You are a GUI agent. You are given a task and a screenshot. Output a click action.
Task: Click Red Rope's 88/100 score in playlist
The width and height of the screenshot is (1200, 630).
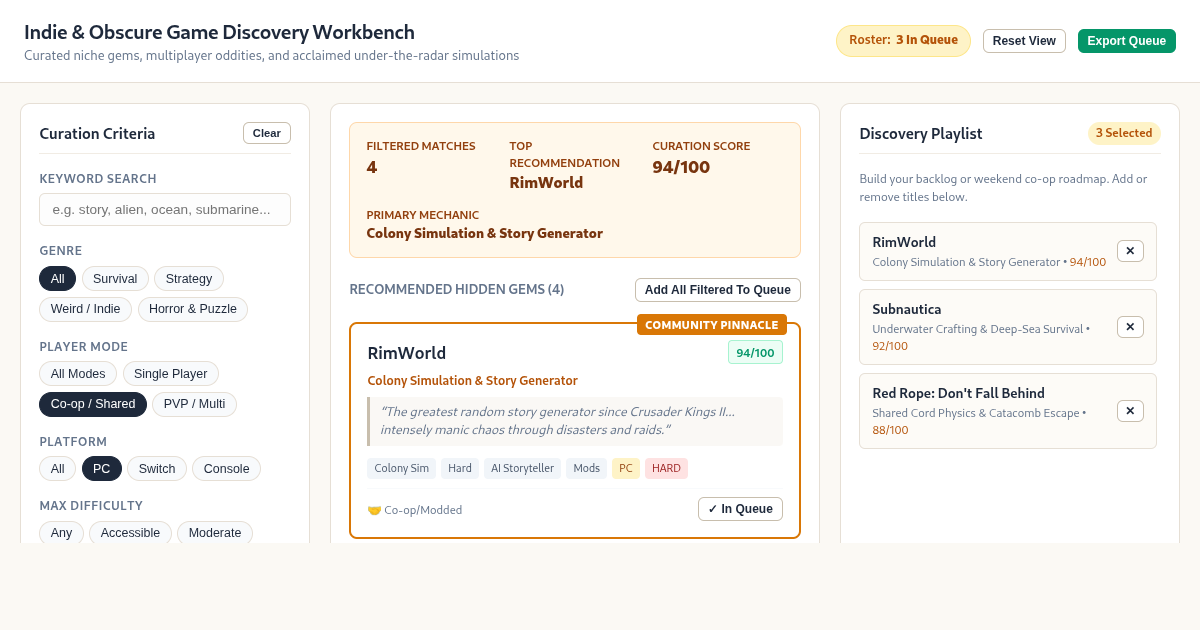890,430
